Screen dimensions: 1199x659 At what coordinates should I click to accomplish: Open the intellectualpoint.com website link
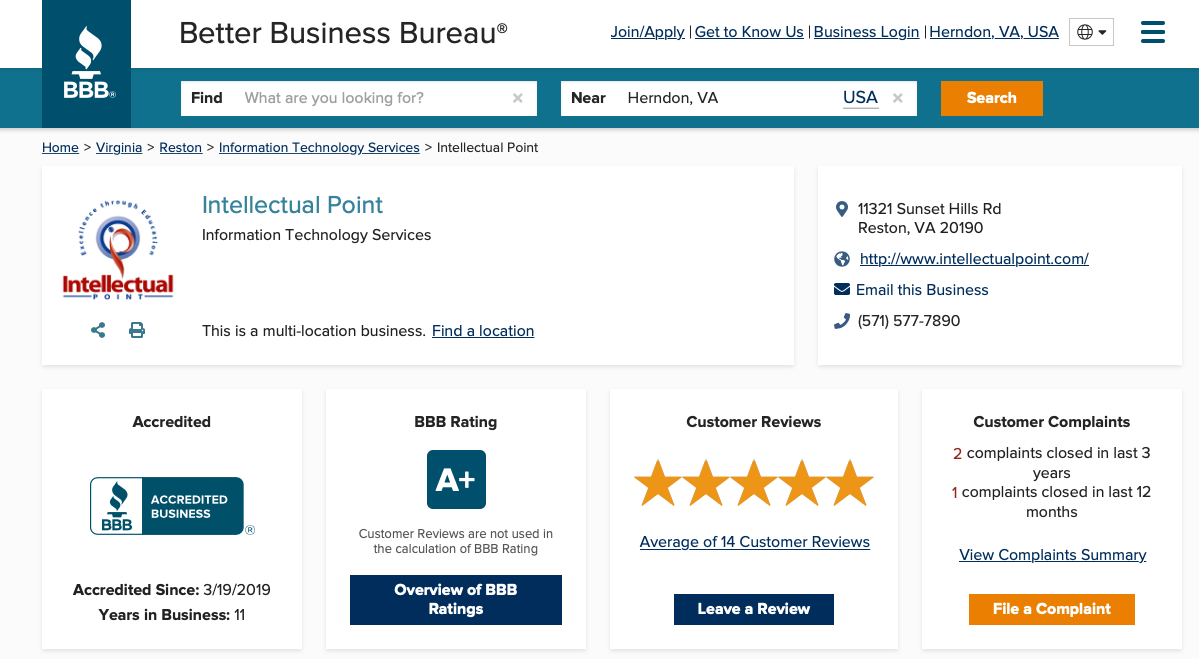point(974,259)
